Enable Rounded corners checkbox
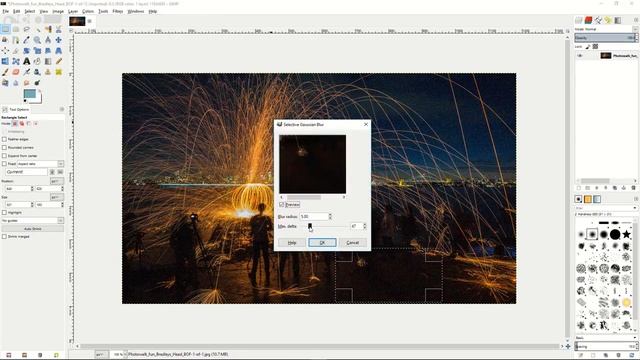640x360 pixels. (4, 147)
